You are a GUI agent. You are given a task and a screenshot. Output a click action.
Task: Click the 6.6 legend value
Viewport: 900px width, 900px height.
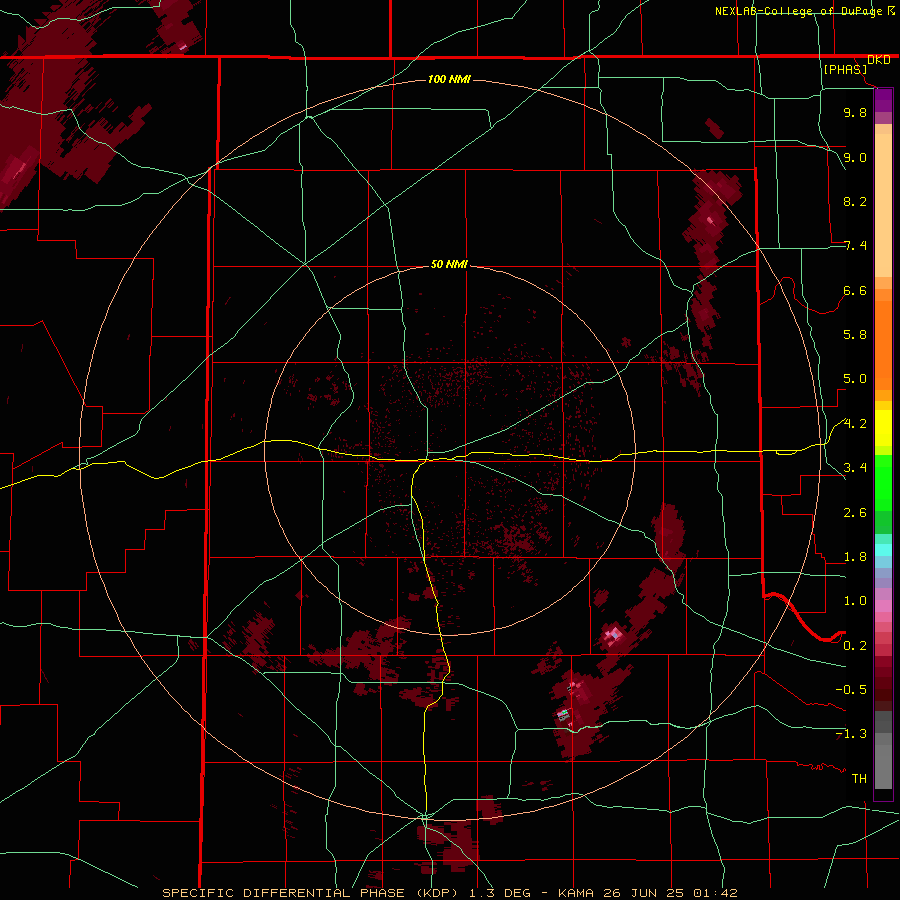855,290
